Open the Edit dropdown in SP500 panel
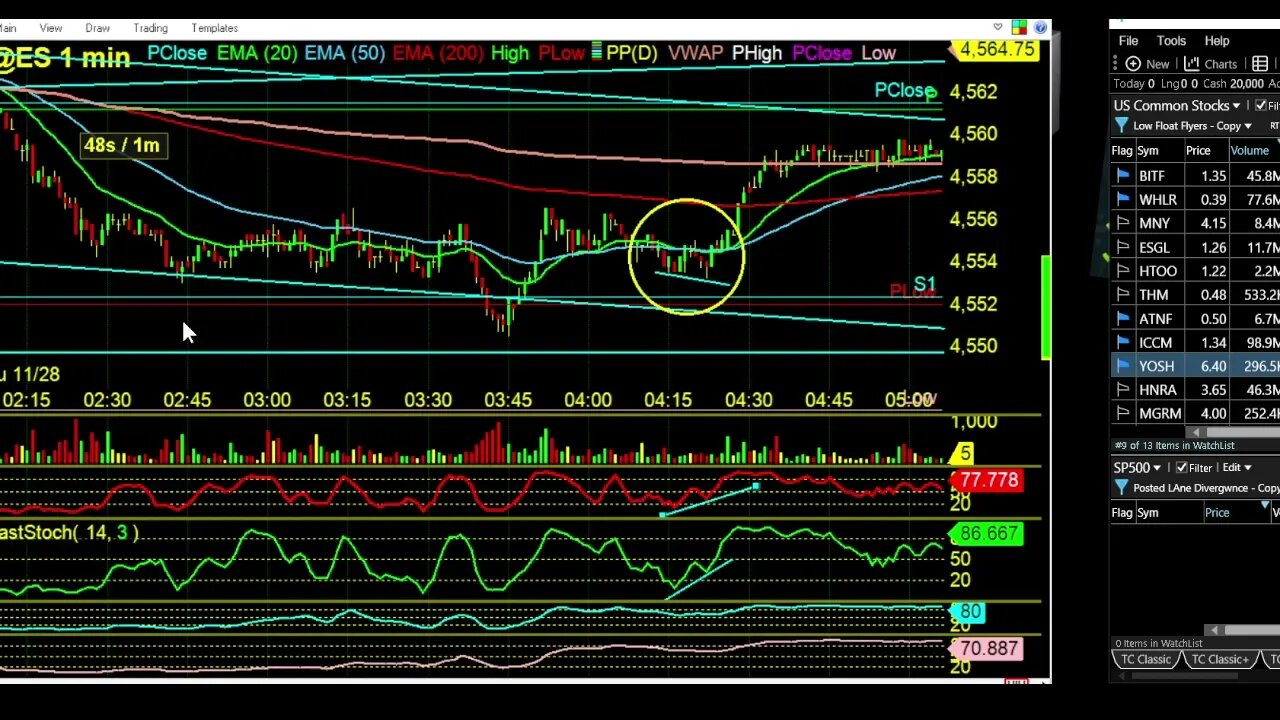 (x=1237, y=468)
